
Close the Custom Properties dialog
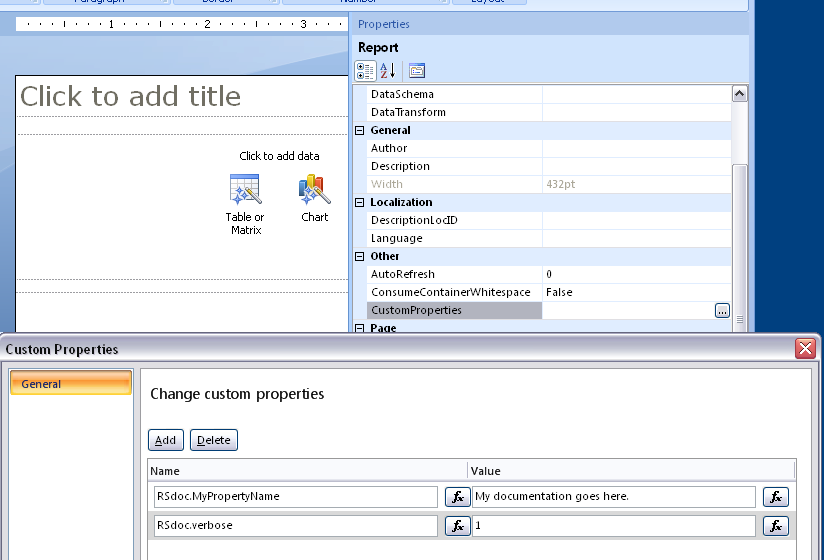(x=805, y=349)
